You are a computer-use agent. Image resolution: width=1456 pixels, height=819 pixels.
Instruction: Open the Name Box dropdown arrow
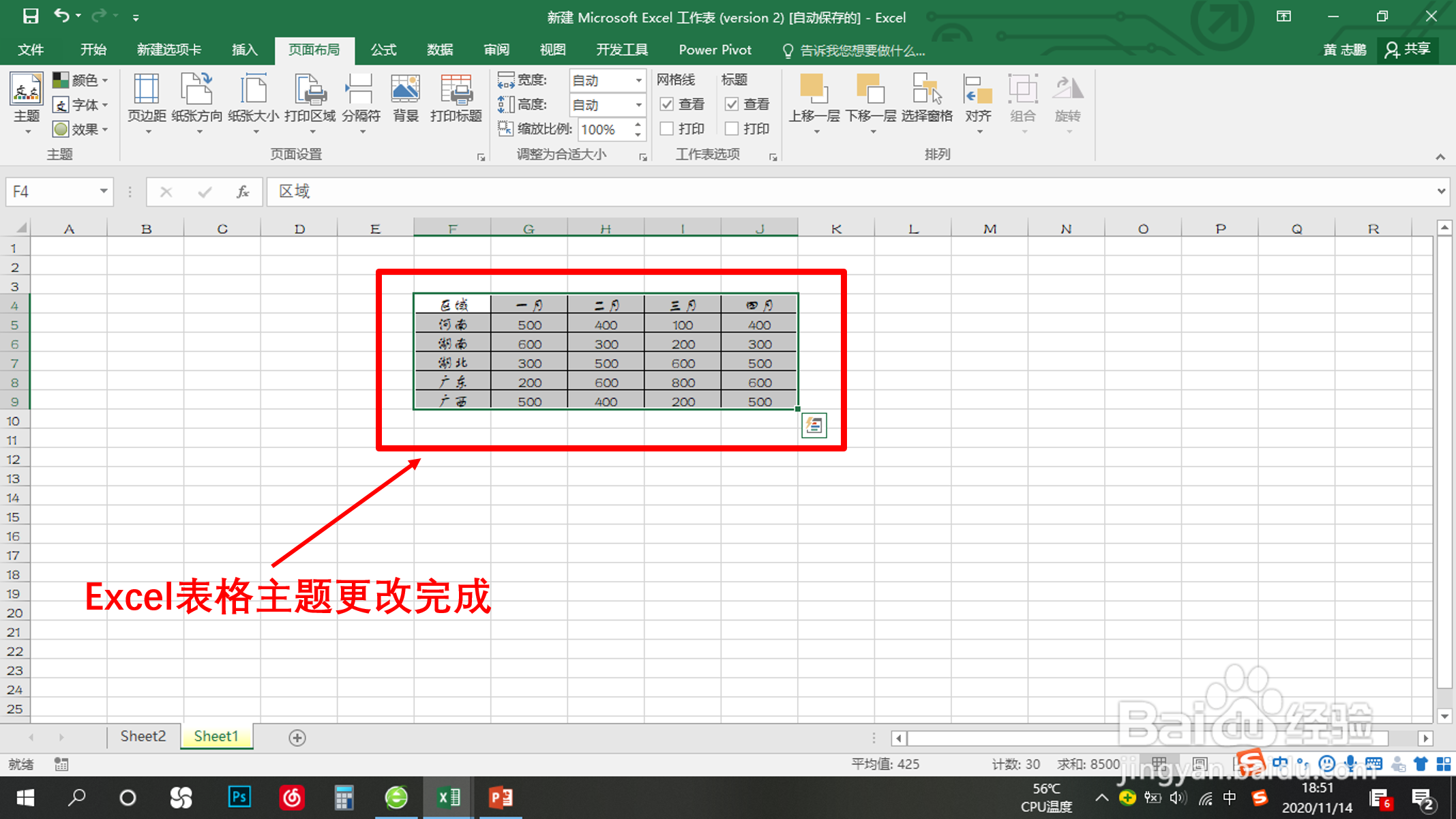click(103, 192)
